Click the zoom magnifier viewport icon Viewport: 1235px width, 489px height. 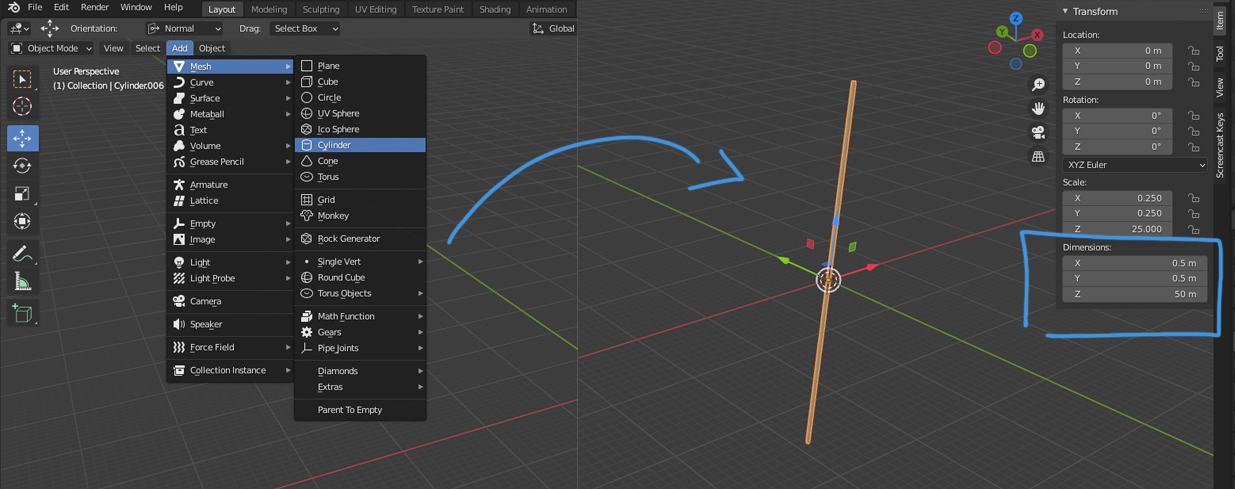coord(1038,85)
